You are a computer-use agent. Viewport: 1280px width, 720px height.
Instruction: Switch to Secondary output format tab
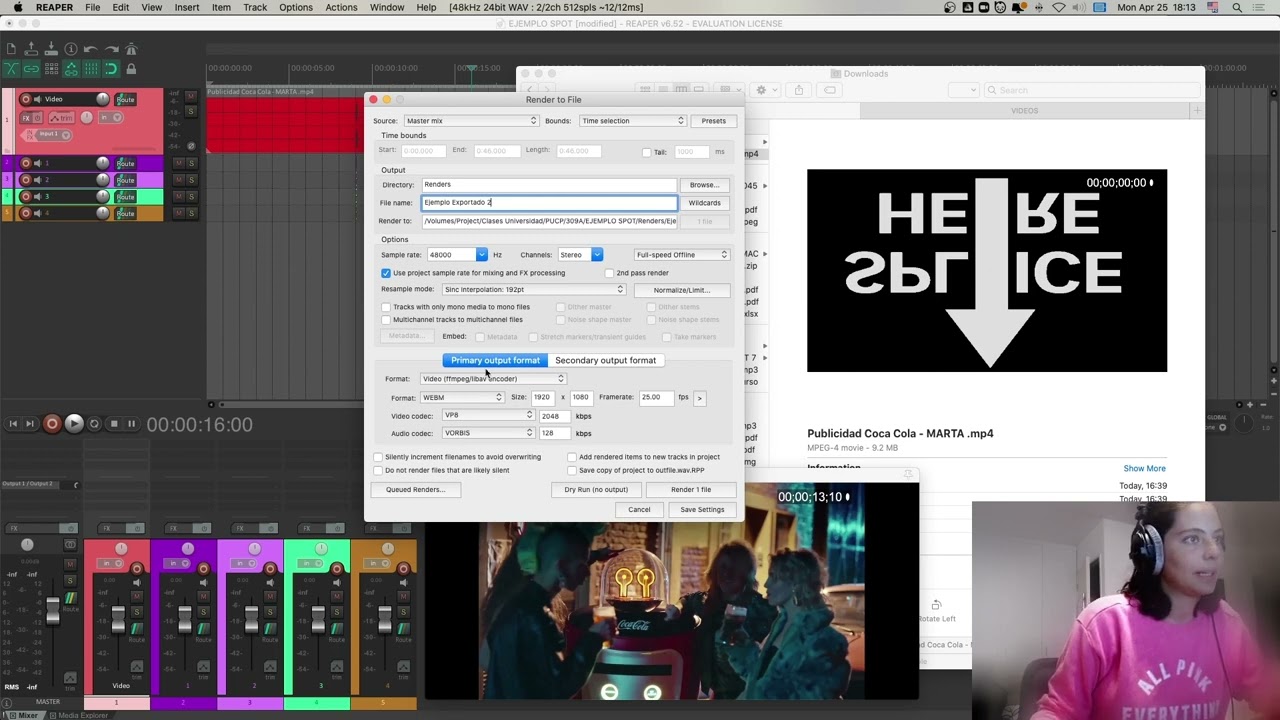click(605, 360)
